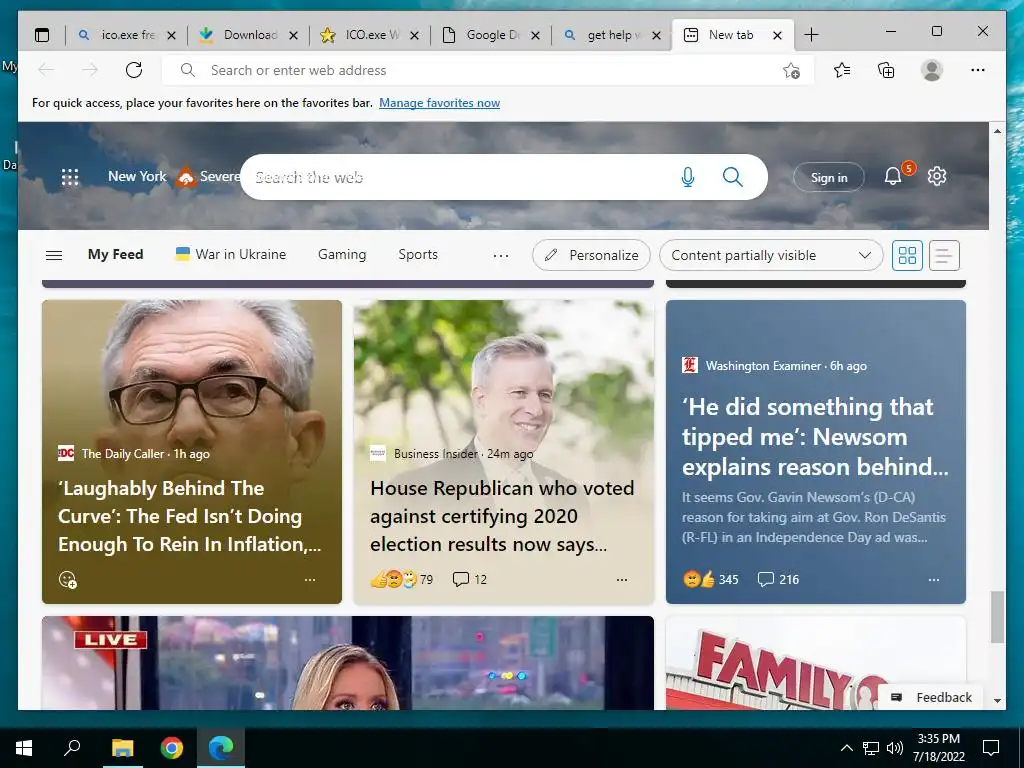
Task: Click reactions on Washington Examiner story
Action: [711, 579]
